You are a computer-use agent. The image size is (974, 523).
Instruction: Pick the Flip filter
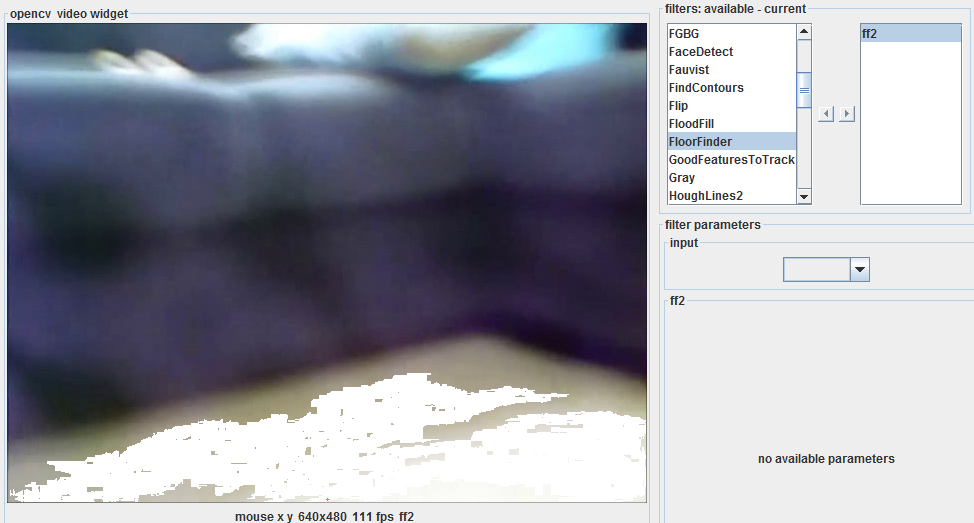tap(732, 106)
